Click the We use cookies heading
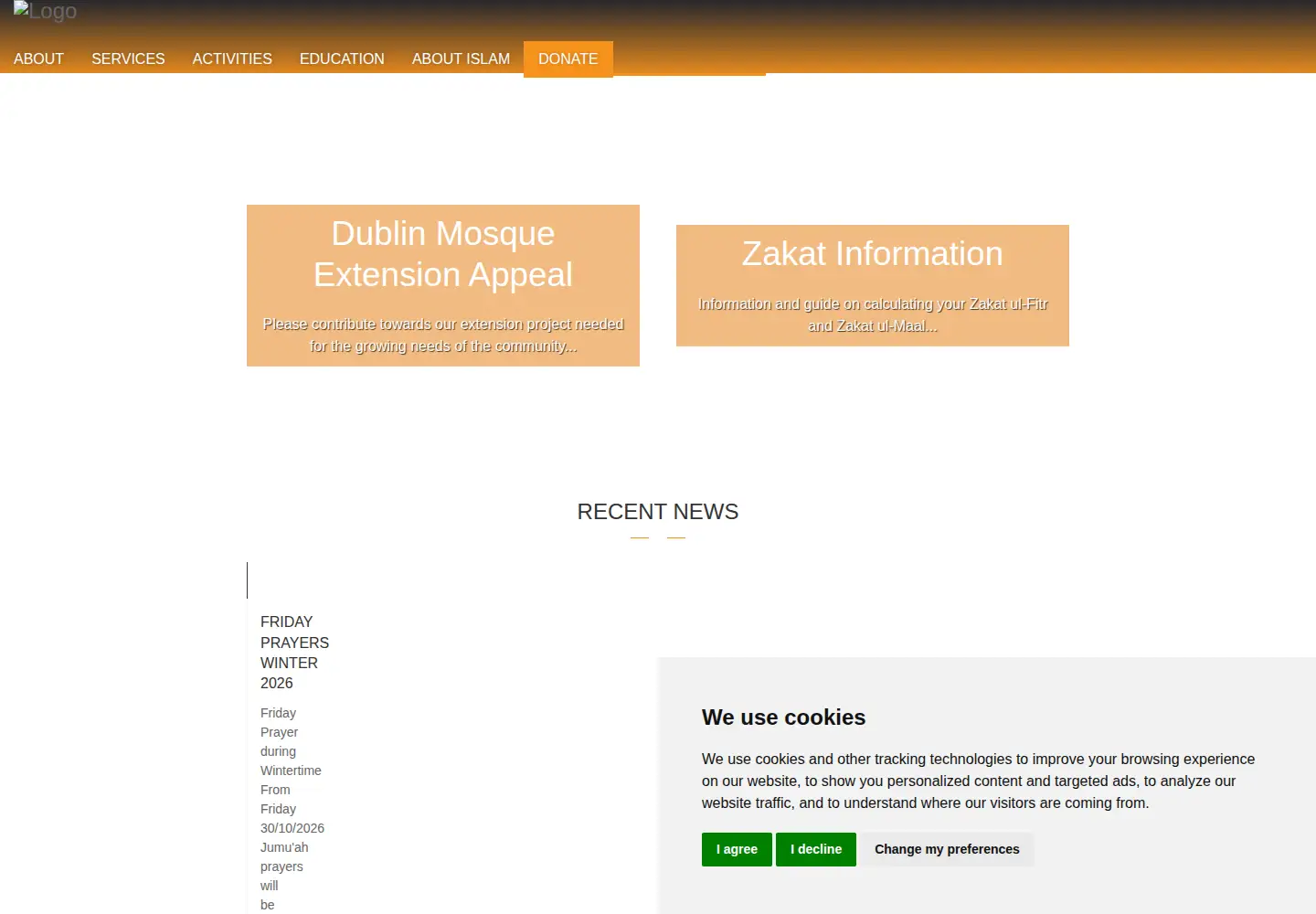 pyautogui.click(x=783, y=717)
